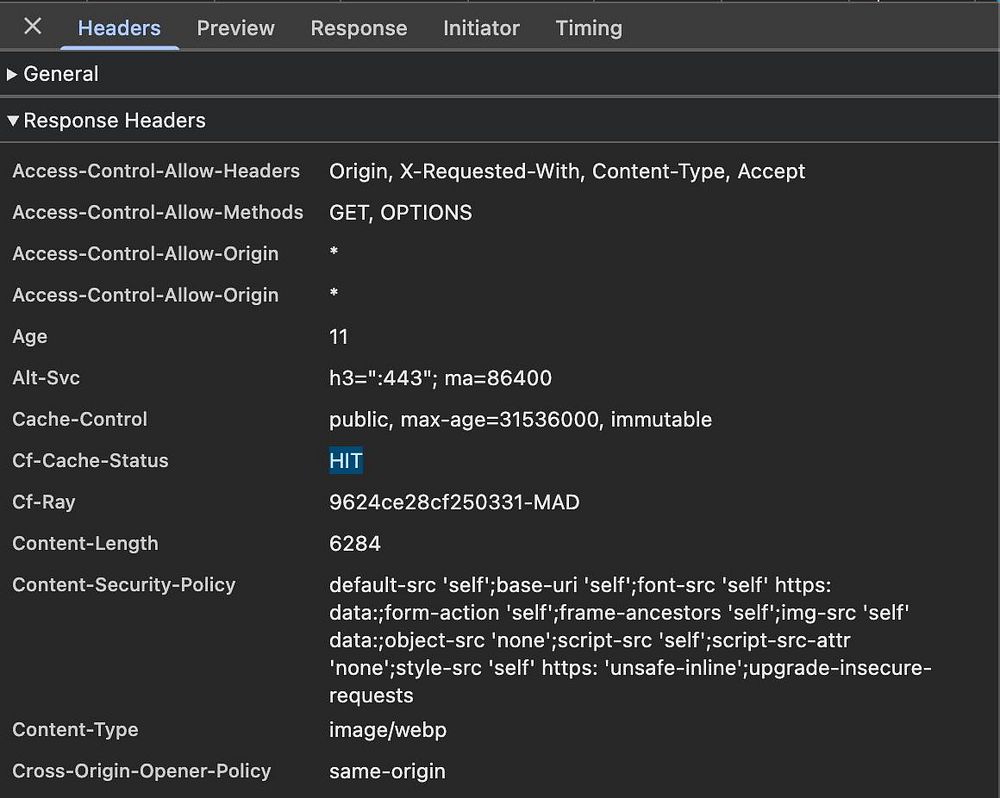Open the Preview tab
The width and height of the screenshot is (1000, 798).
coord(235,28)
